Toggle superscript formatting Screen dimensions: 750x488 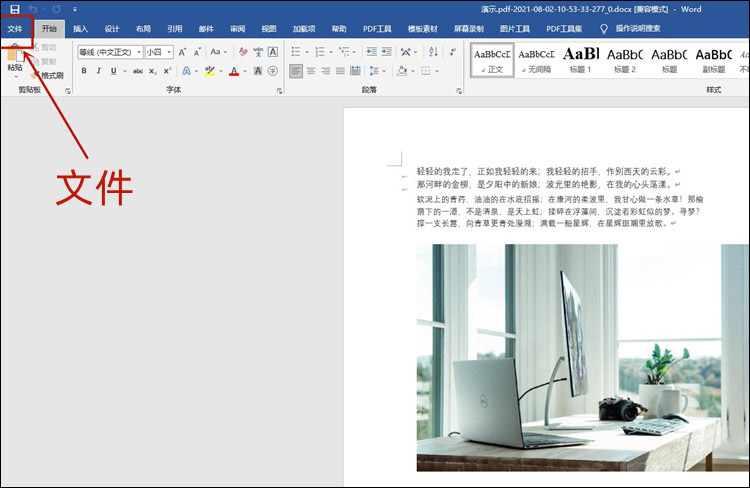[x=167, y=71]
